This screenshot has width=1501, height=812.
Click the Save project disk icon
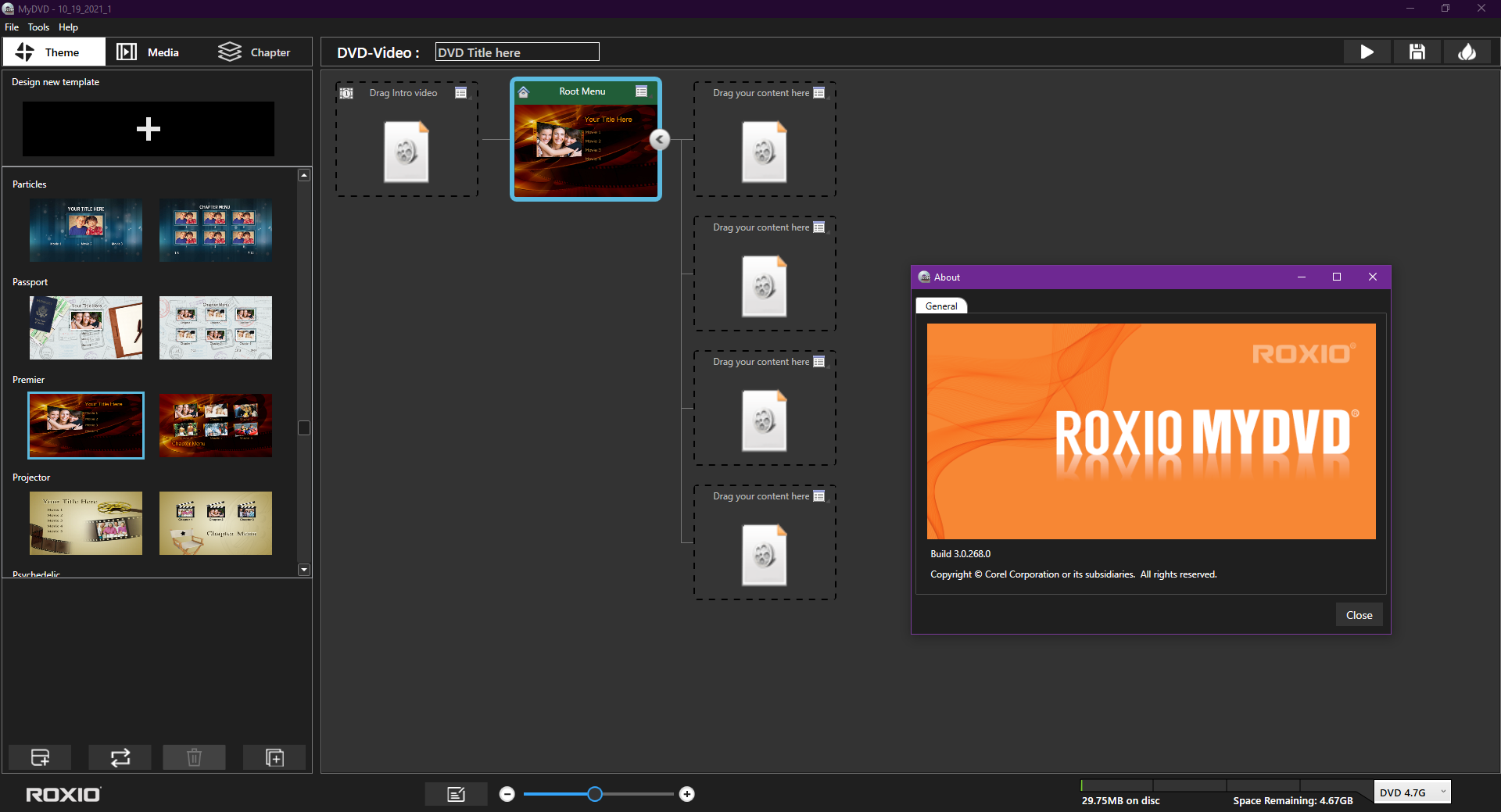1417,52
